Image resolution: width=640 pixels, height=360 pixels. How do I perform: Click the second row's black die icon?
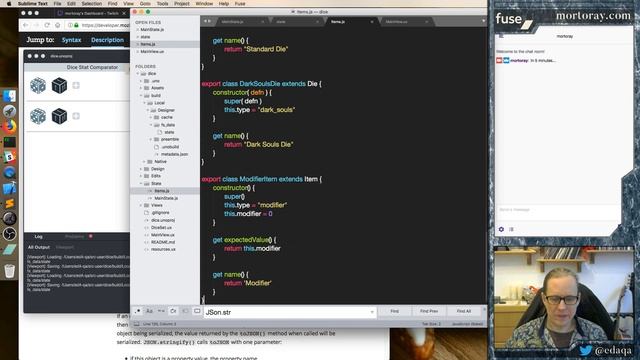click(59, 116)
